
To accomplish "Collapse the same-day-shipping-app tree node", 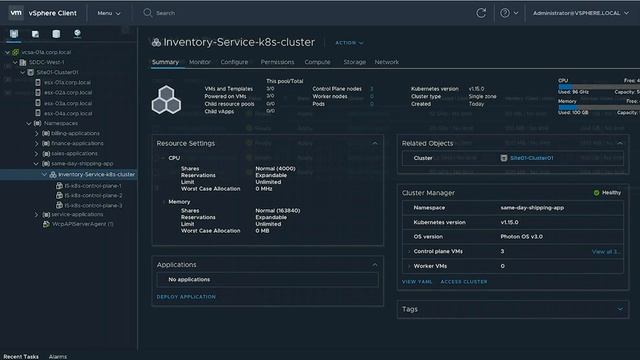I will (x=36, y=164).
